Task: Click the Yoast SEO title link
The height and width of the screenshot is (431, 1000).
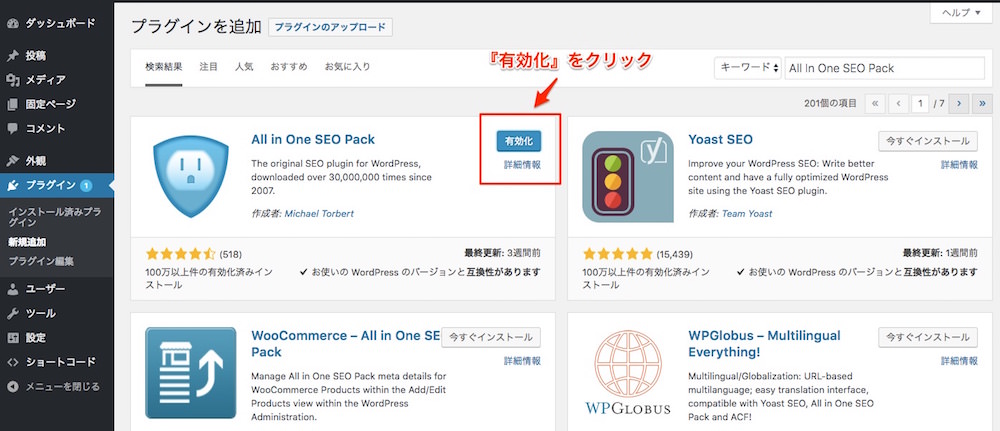Action: point(721,140)
